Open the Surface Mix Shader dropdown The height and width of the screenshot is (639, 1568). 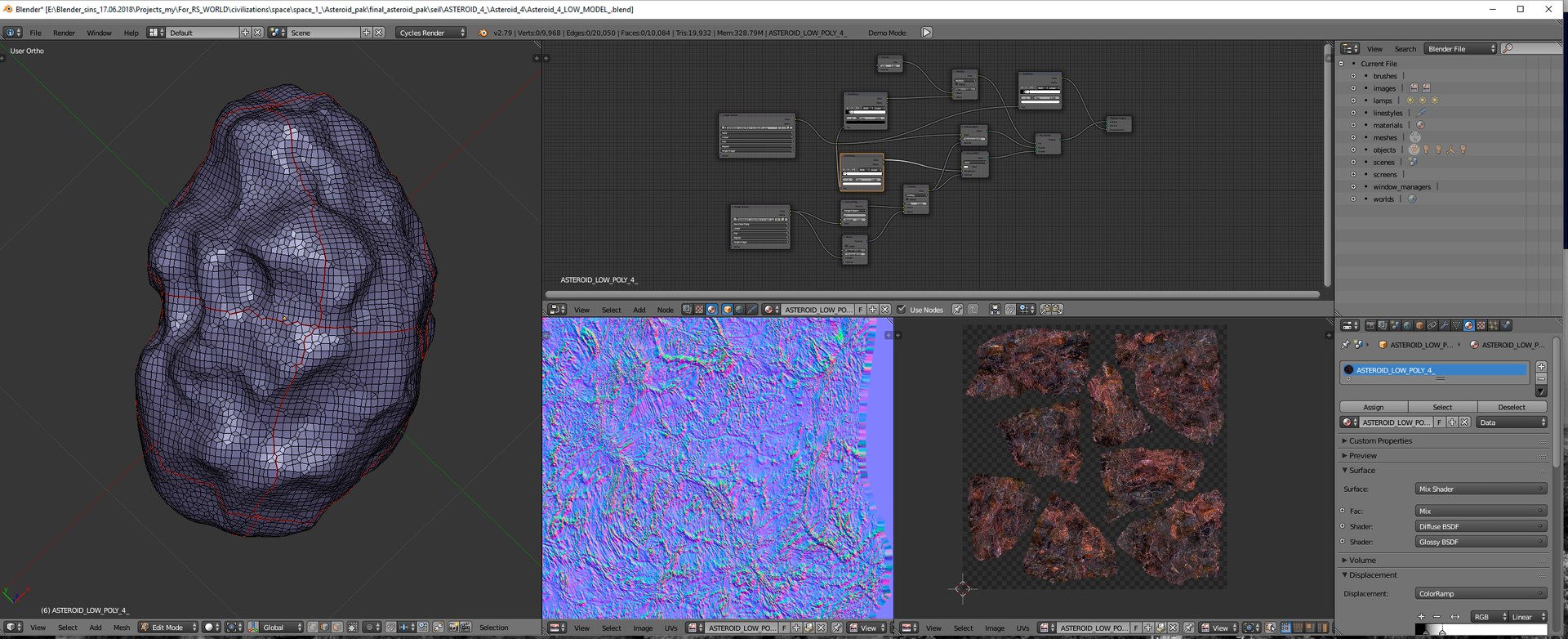(1481, 489)
